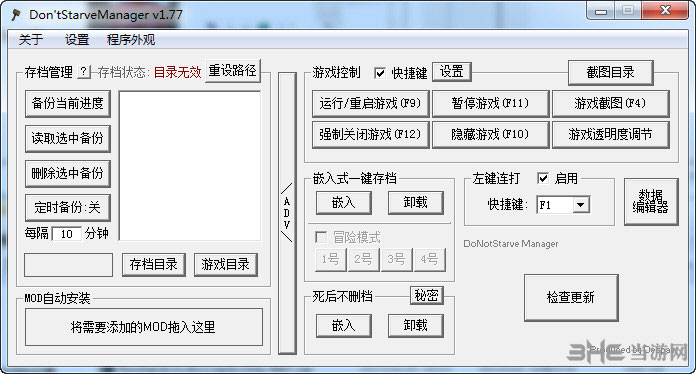Click the app icon in title bar
The width and height of the screenshot is (696, 374).
[x=16, y=15]
